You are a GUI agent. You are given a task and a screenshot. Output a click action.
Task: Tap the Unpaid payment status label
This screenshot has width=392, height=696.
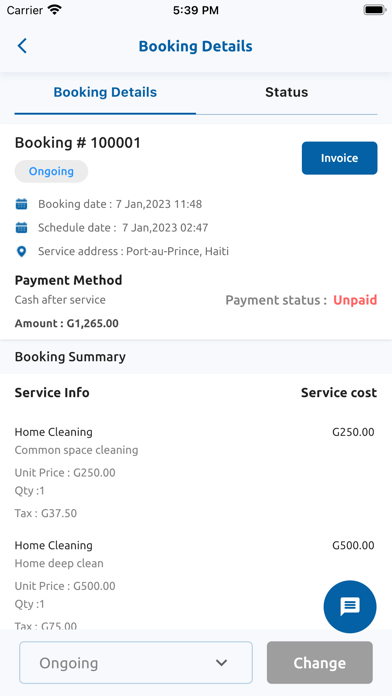point(355,300)
